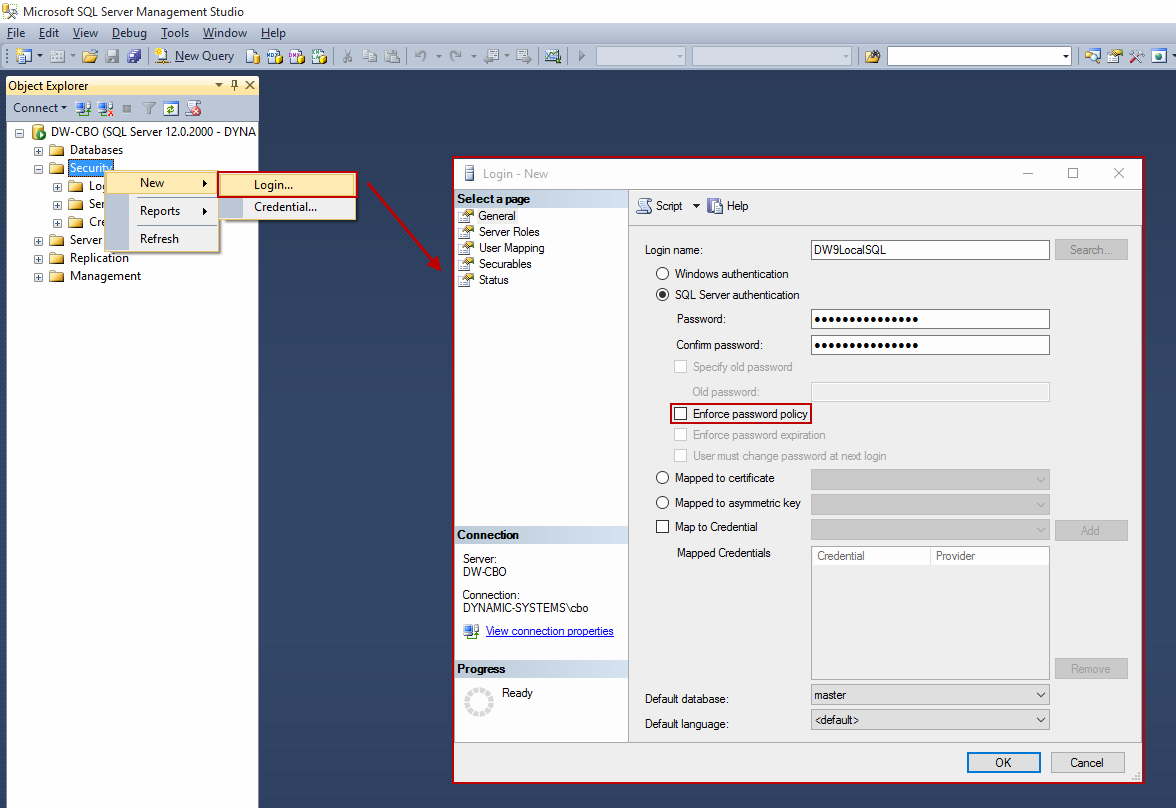Open the Default database dropdown
Viewport: 1176px width, 808px height.
tap(930, 695)
